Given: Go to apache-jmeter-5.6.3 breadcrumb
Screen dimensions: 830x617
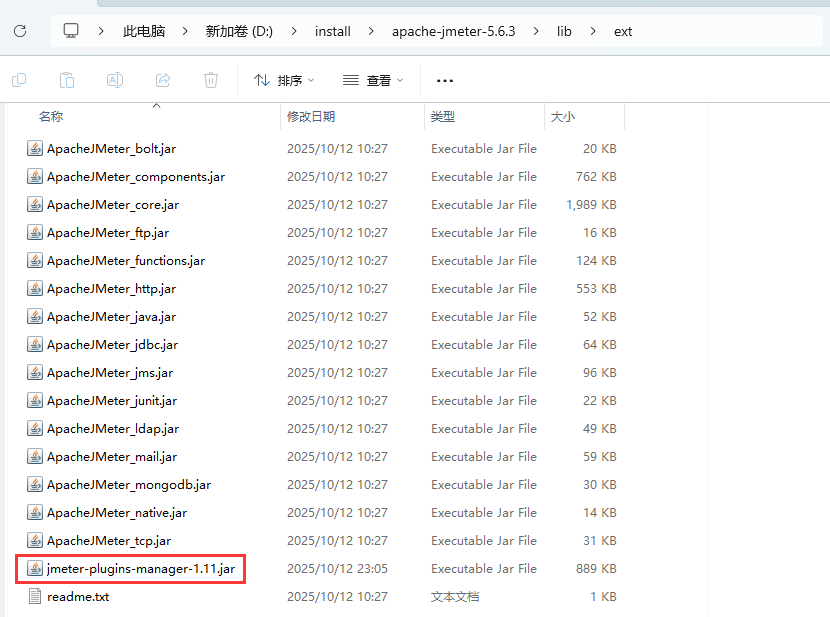Looking at the screenshot, I should [x=454, y=31].
